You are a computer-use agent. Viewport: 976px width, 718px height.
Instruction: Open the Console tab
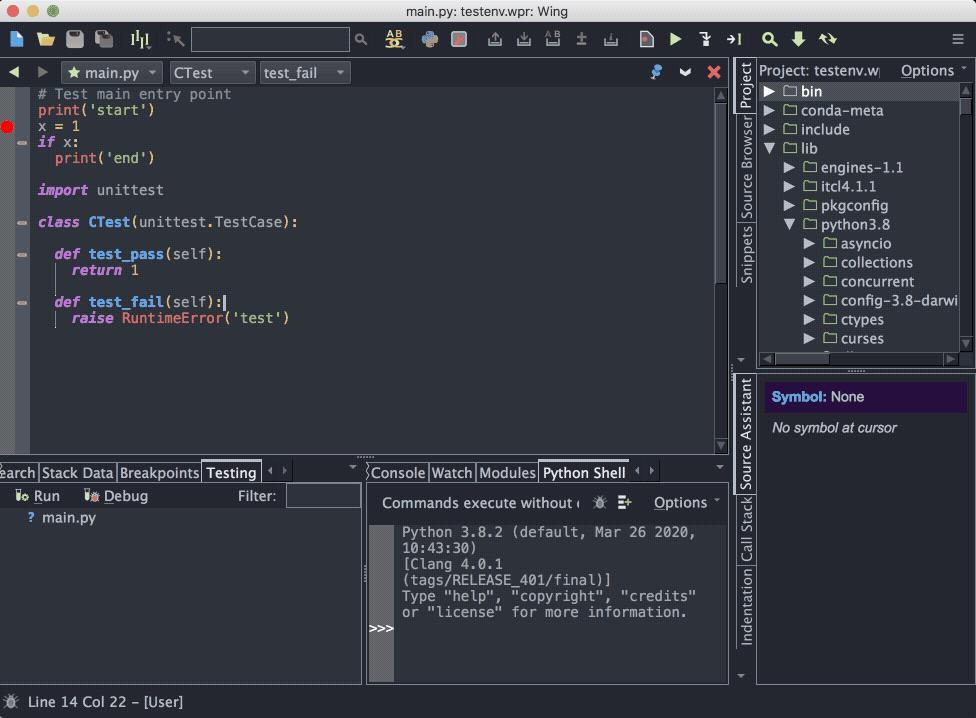tap(398, 473)
